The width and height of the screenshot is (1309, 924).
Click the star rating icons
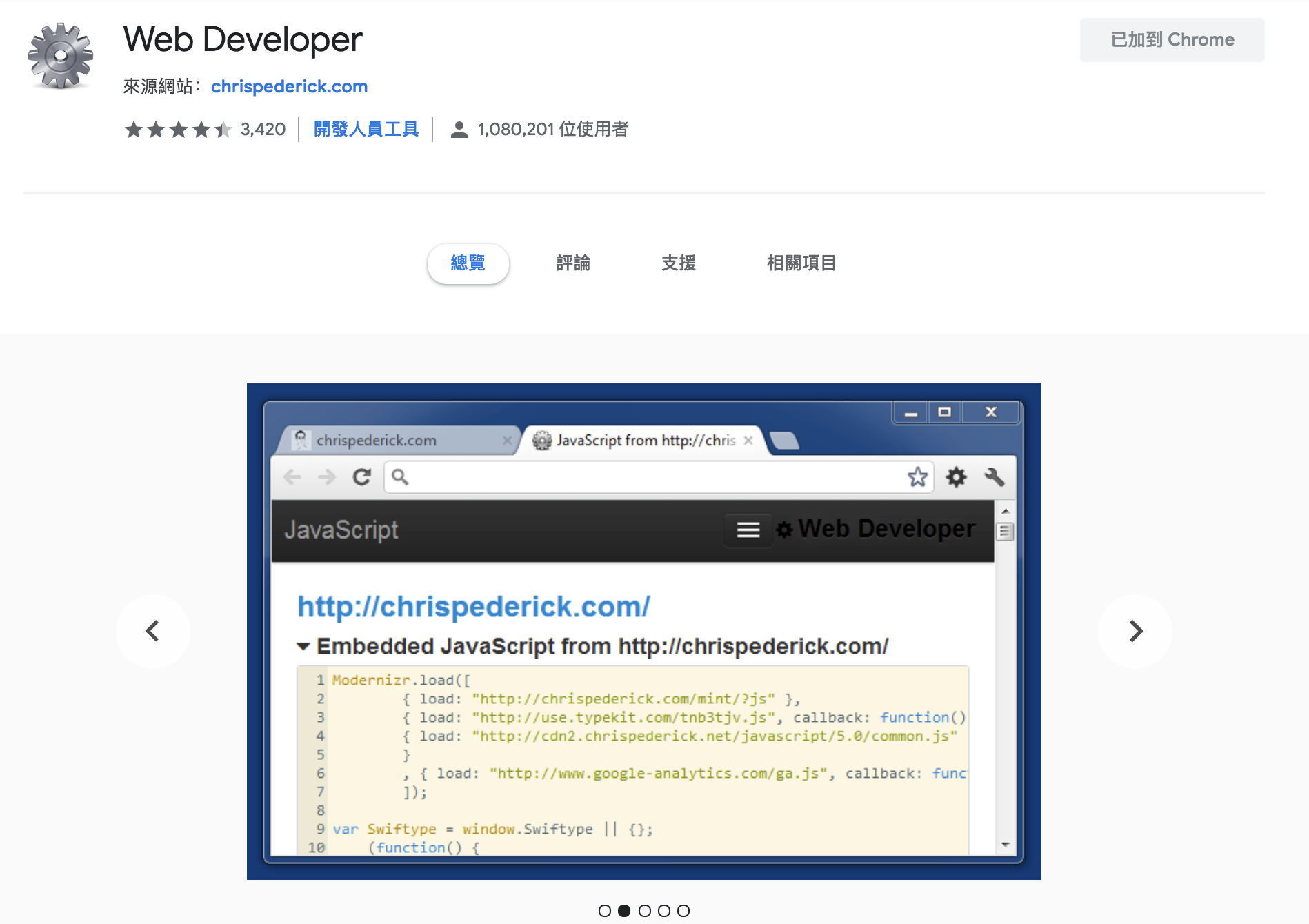[x=178, y=129]
